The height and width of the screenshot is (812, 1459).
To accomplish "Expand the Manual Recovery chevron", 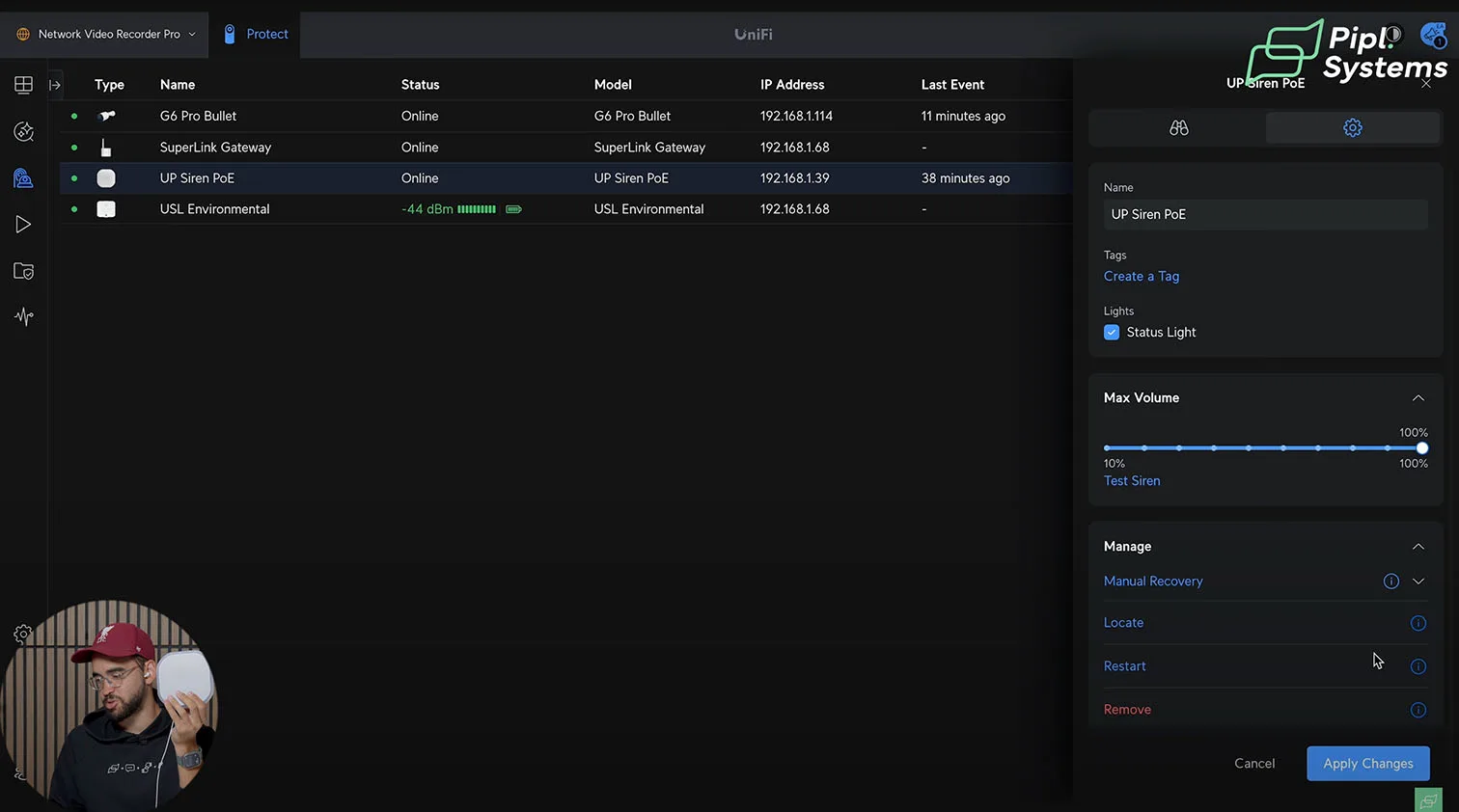I will [1418, 581].
